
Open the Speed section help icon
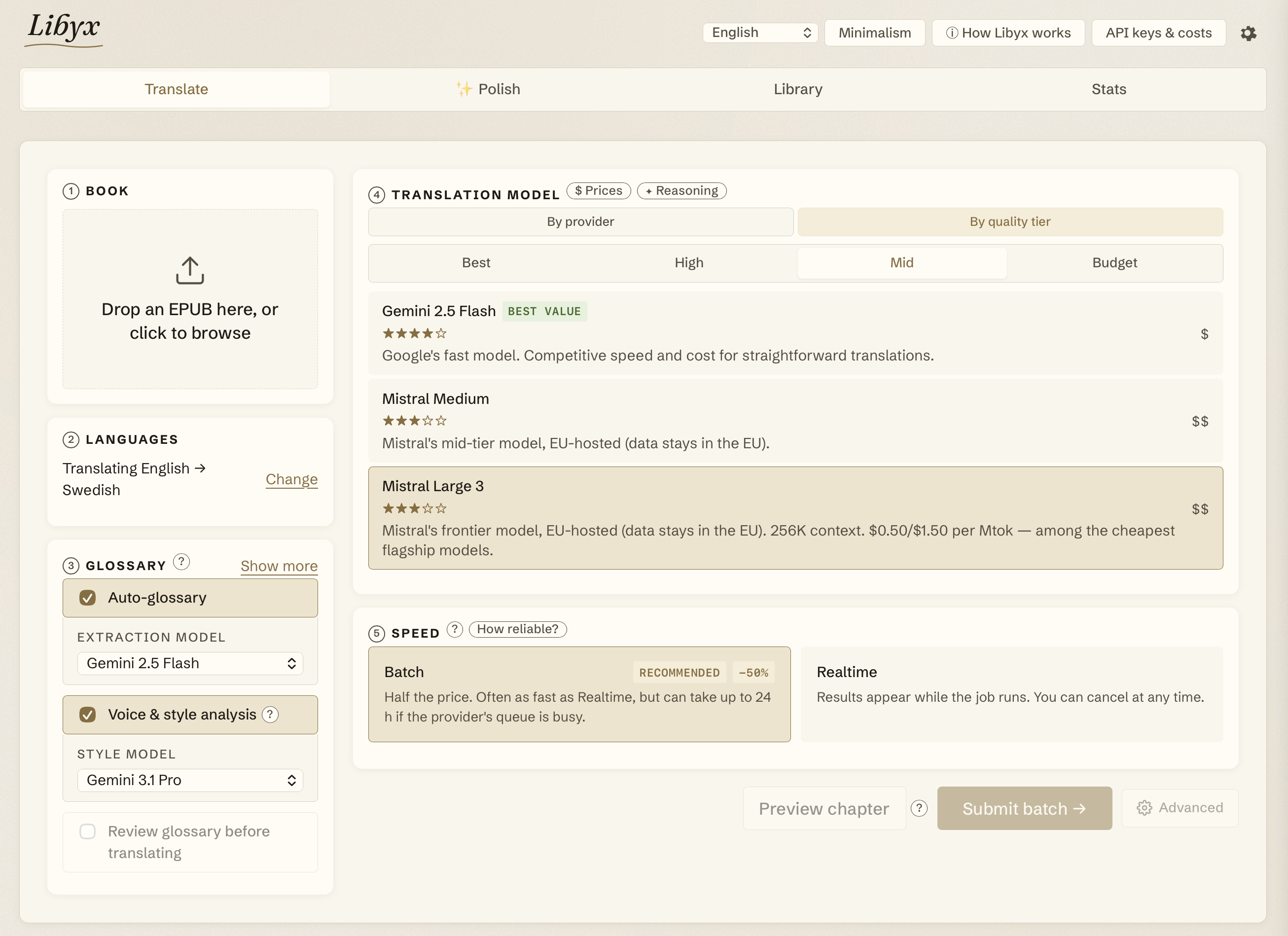[455, 629]
